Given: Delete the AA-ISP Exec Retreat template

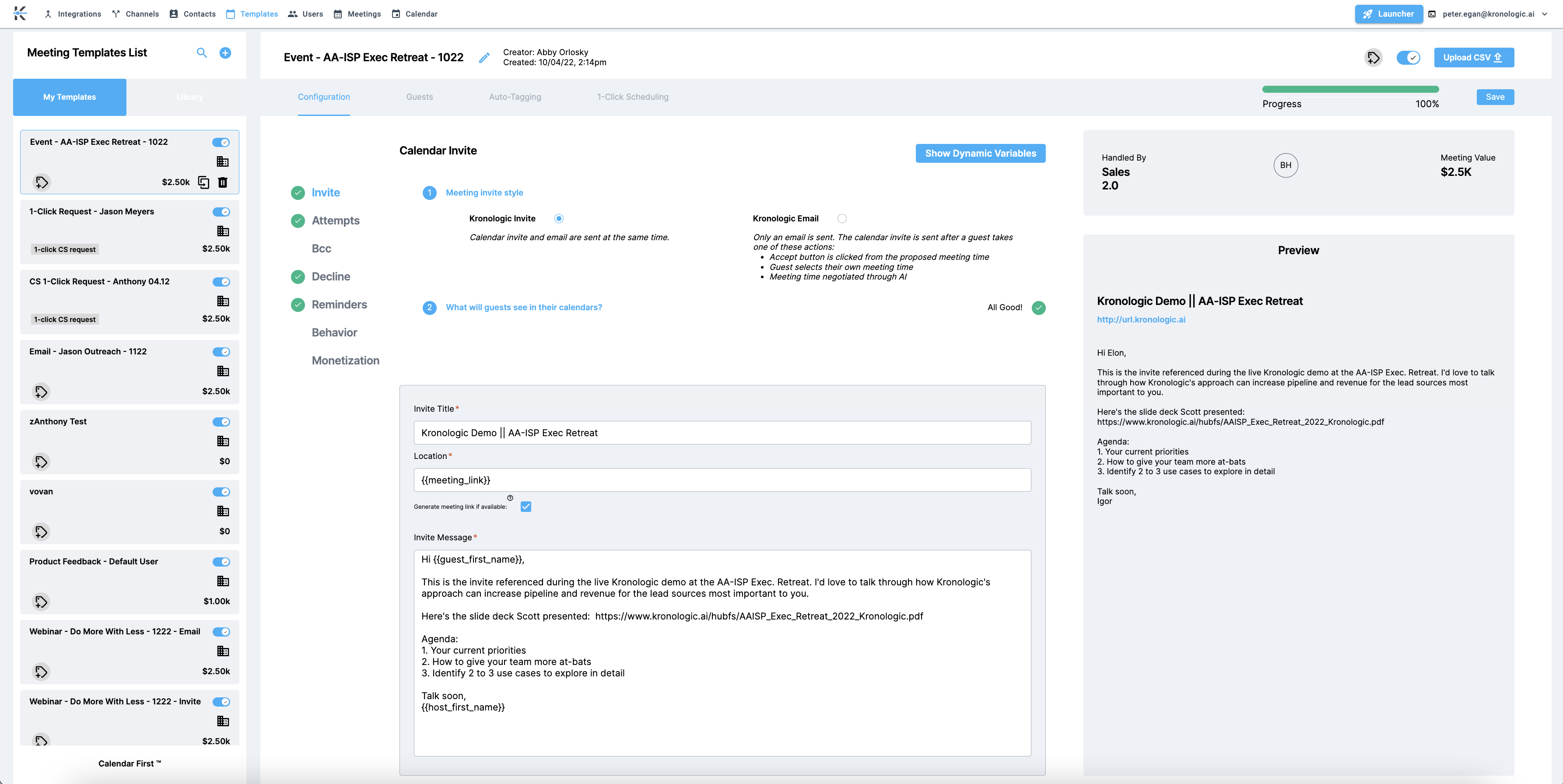Looking at the screenshot, I should click(x=223, y=182).
